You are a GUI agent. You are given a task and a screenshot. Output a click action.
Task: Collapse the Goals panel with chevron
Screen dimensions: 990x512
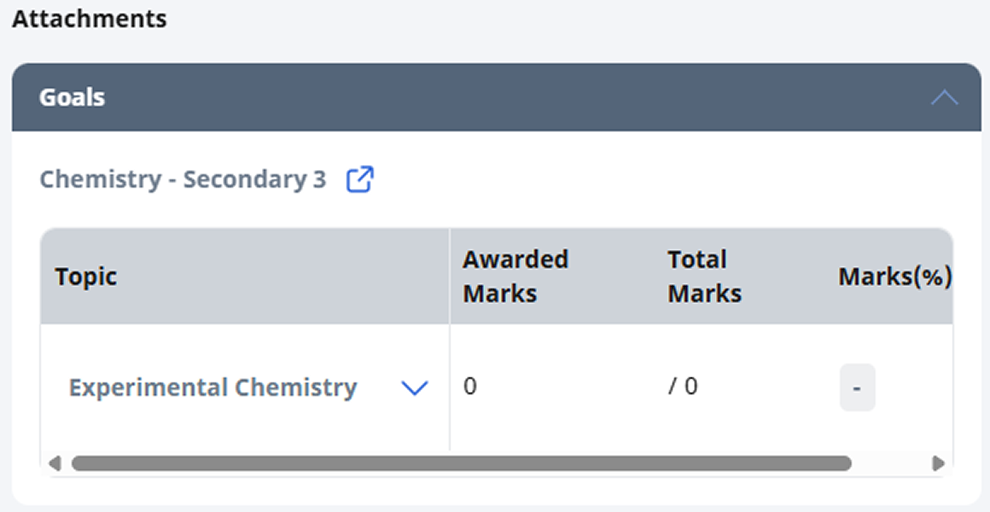coord(945,98)
